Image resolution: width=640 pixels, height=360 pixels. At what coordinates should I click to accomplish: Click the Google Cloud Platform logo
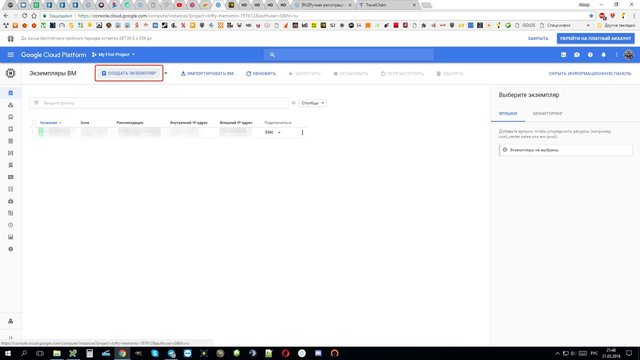53,55
